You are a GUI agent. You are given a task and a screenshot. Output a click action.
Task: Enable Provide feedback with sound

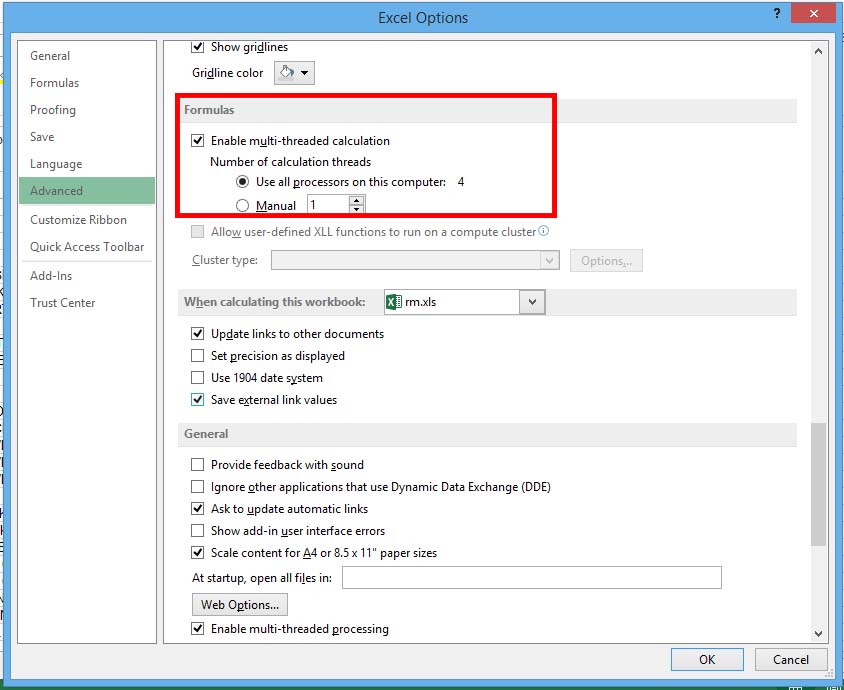click(x=198, y=464)
